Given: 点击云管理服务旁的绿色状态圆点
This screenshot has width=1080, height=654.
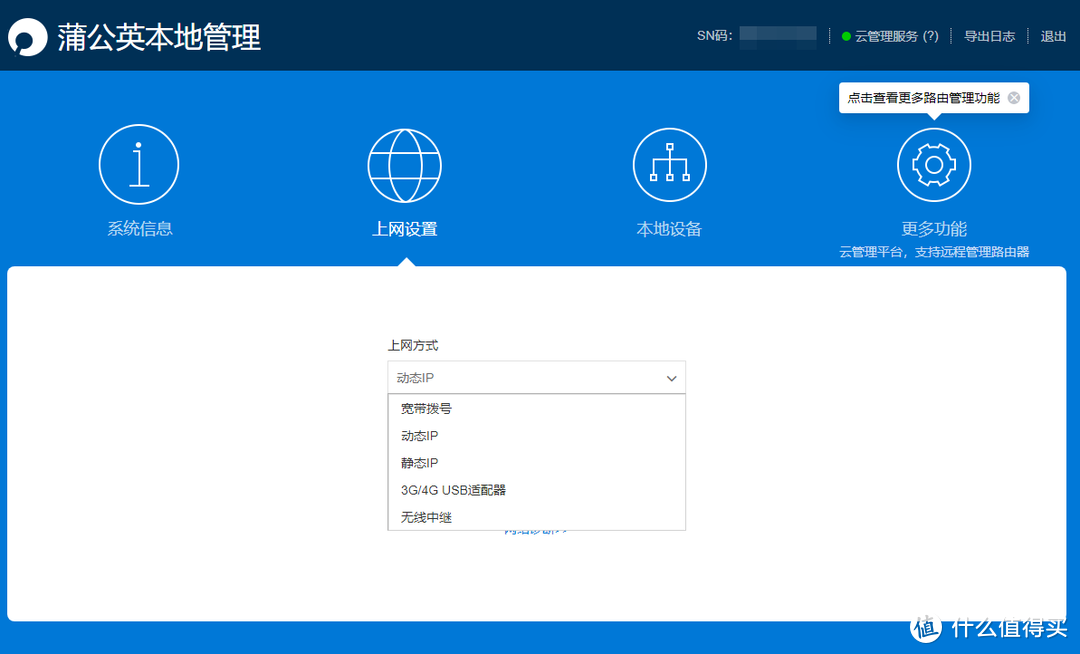Looking at the screenshot, I should (847, 36).
